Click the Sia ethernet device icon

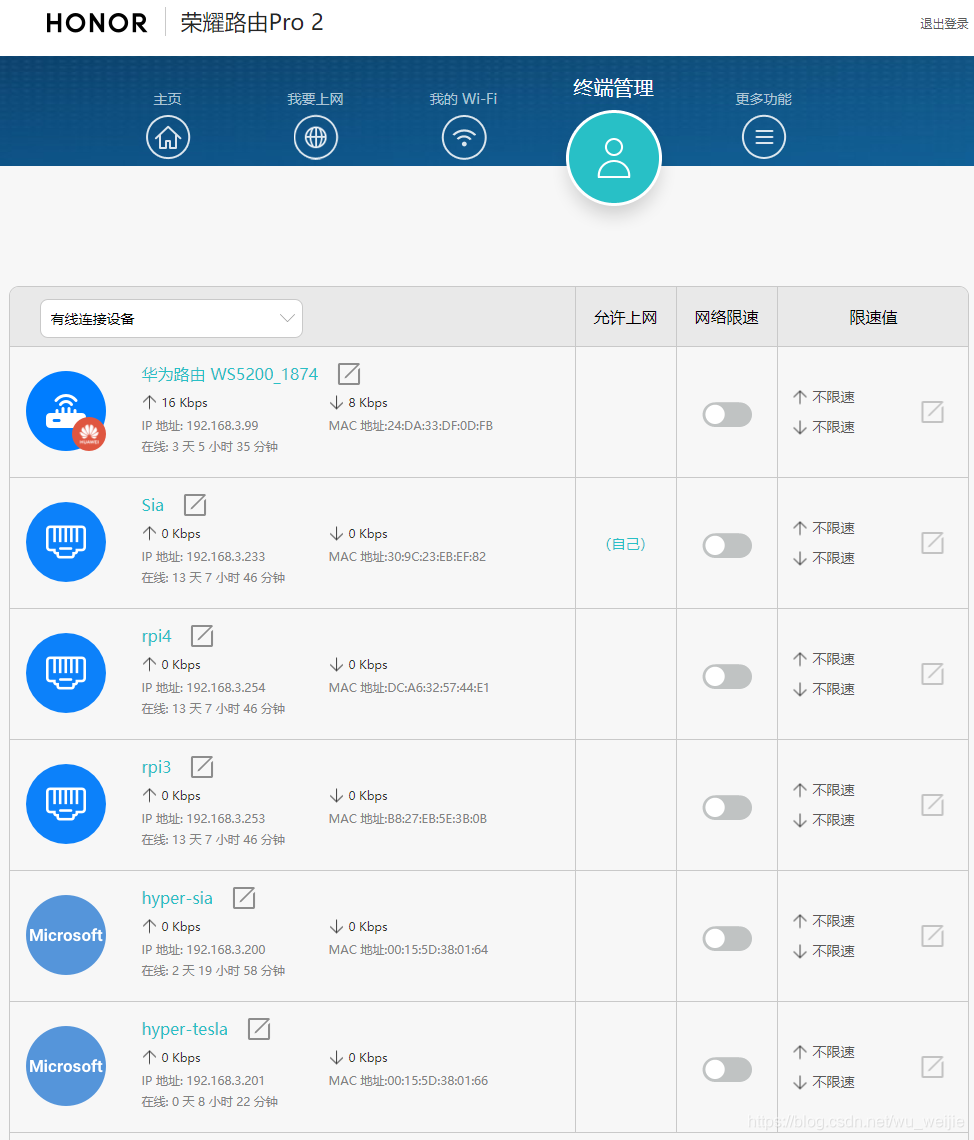click(66, 542)
